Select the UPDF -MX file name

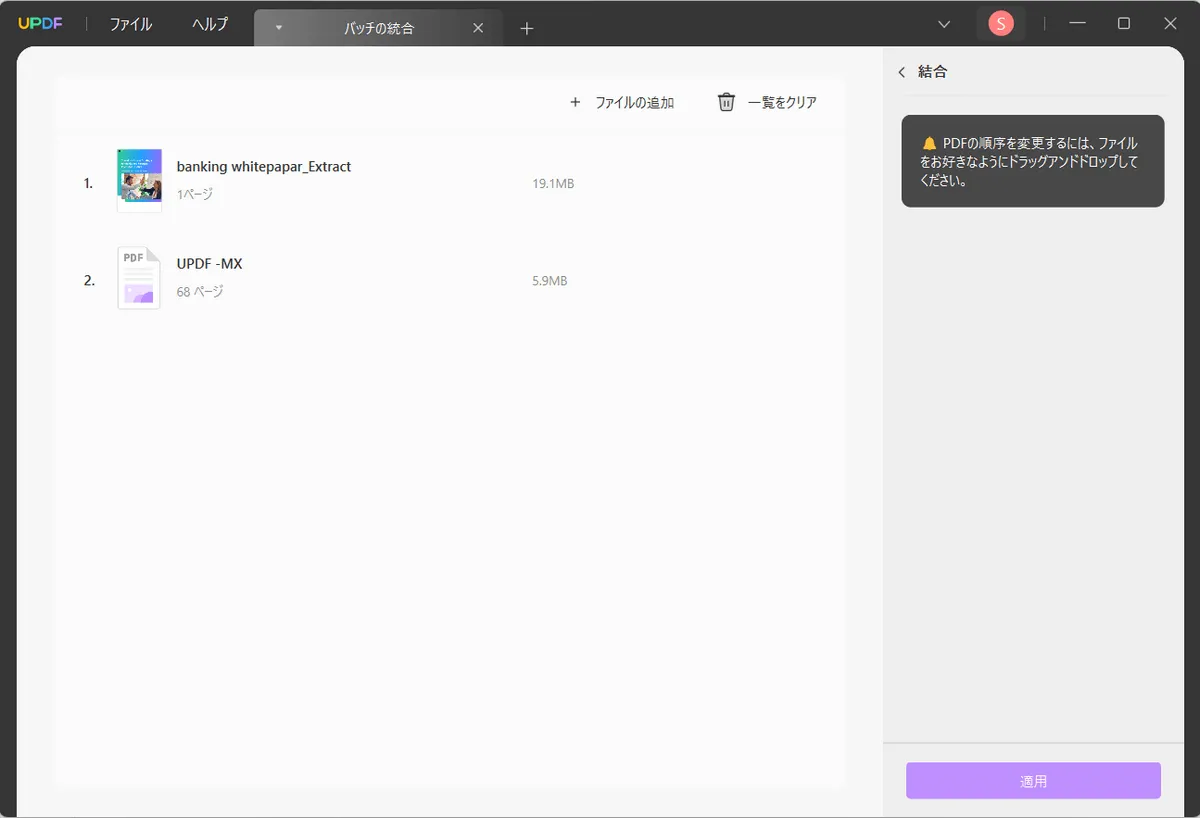[x=210, y=264]
